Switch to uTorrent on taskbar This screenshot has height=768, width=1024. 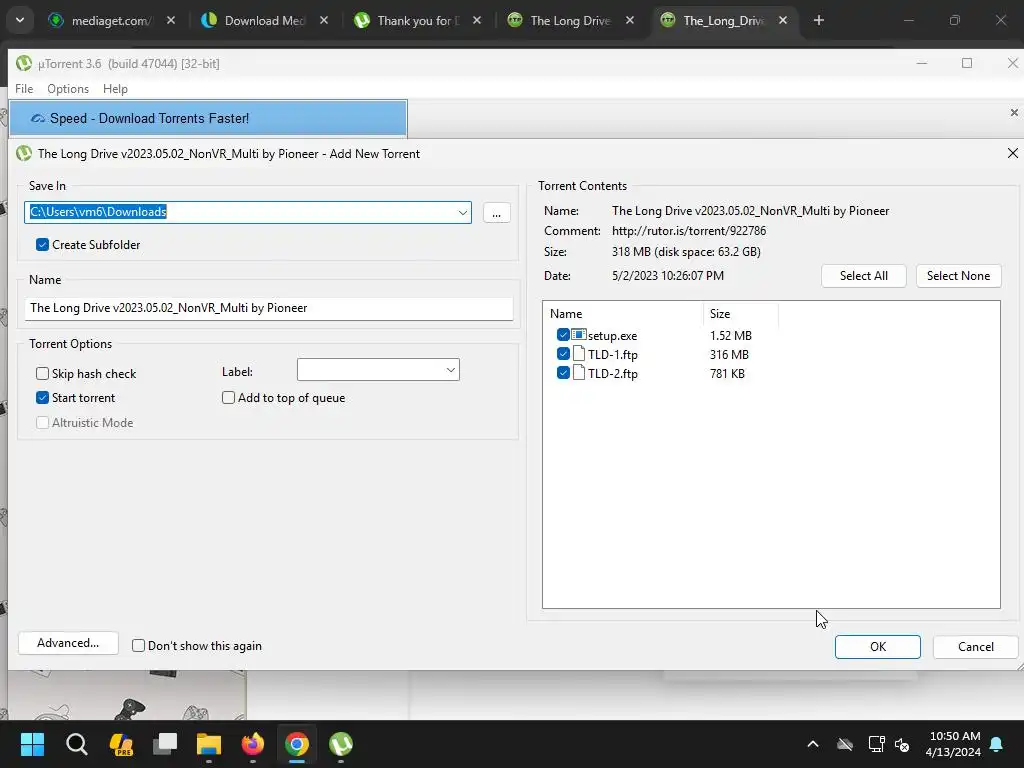coord(341,744)
